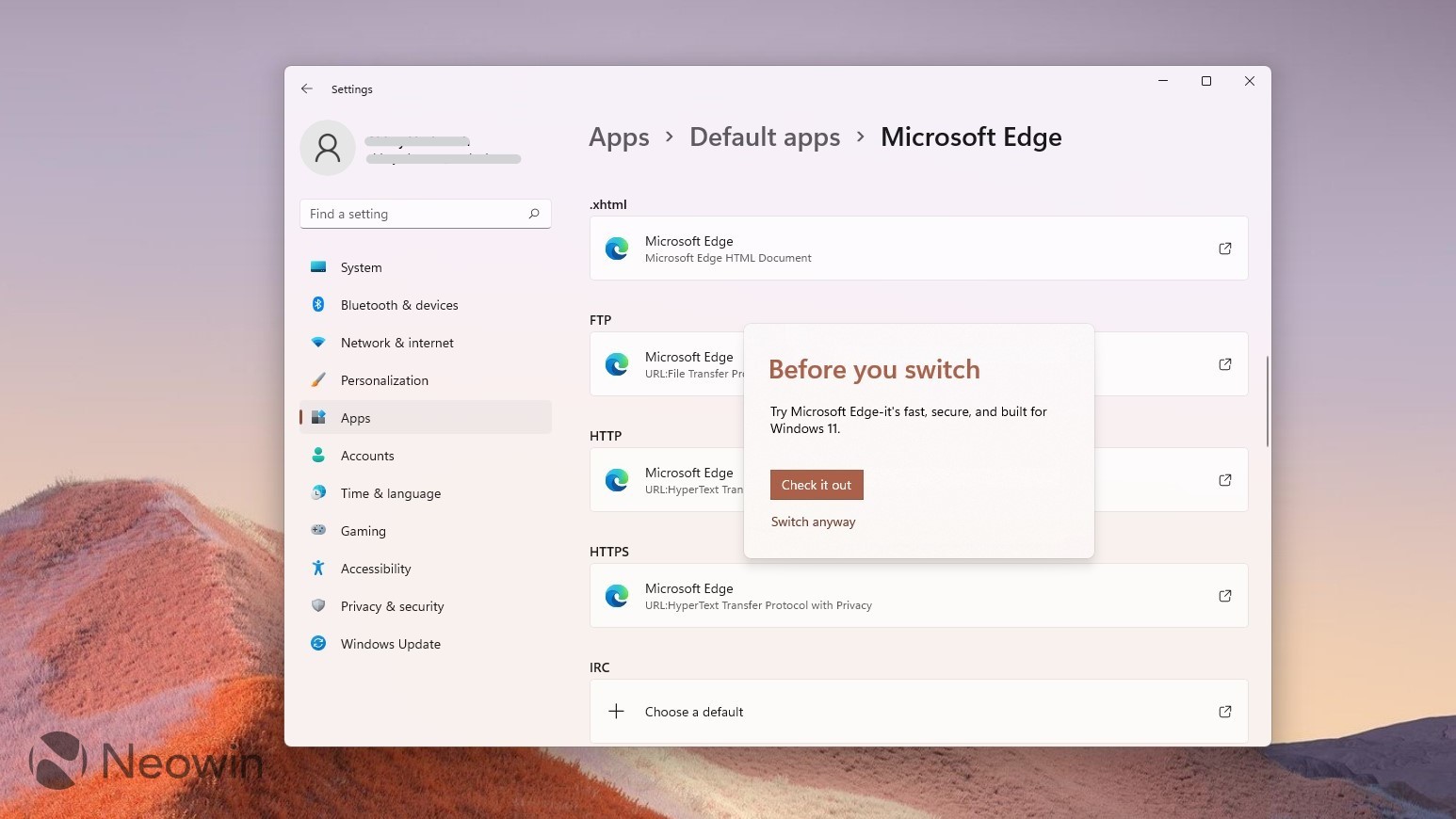Navigate to Apps breadcrumb

pyautogui.click(x=619, y=137)
